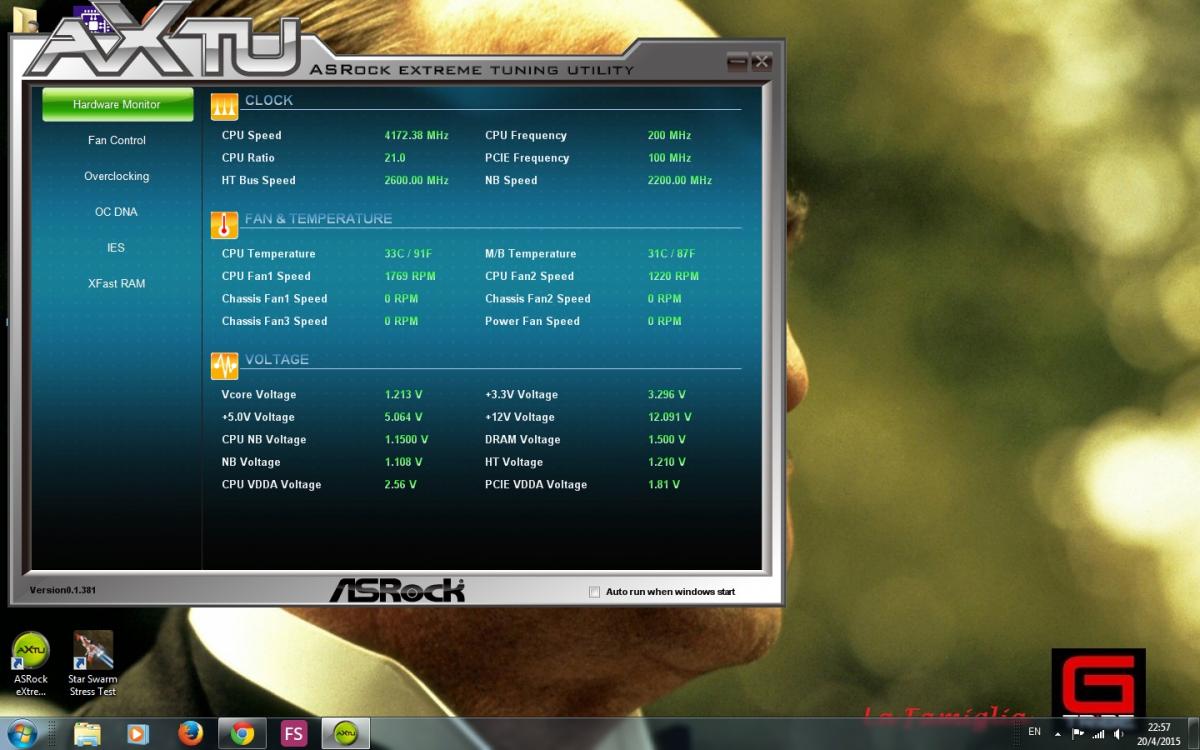Close the AXTU utility window
Image resolution: width=1200 pixels, height=750 pixels.
(761, 62)
